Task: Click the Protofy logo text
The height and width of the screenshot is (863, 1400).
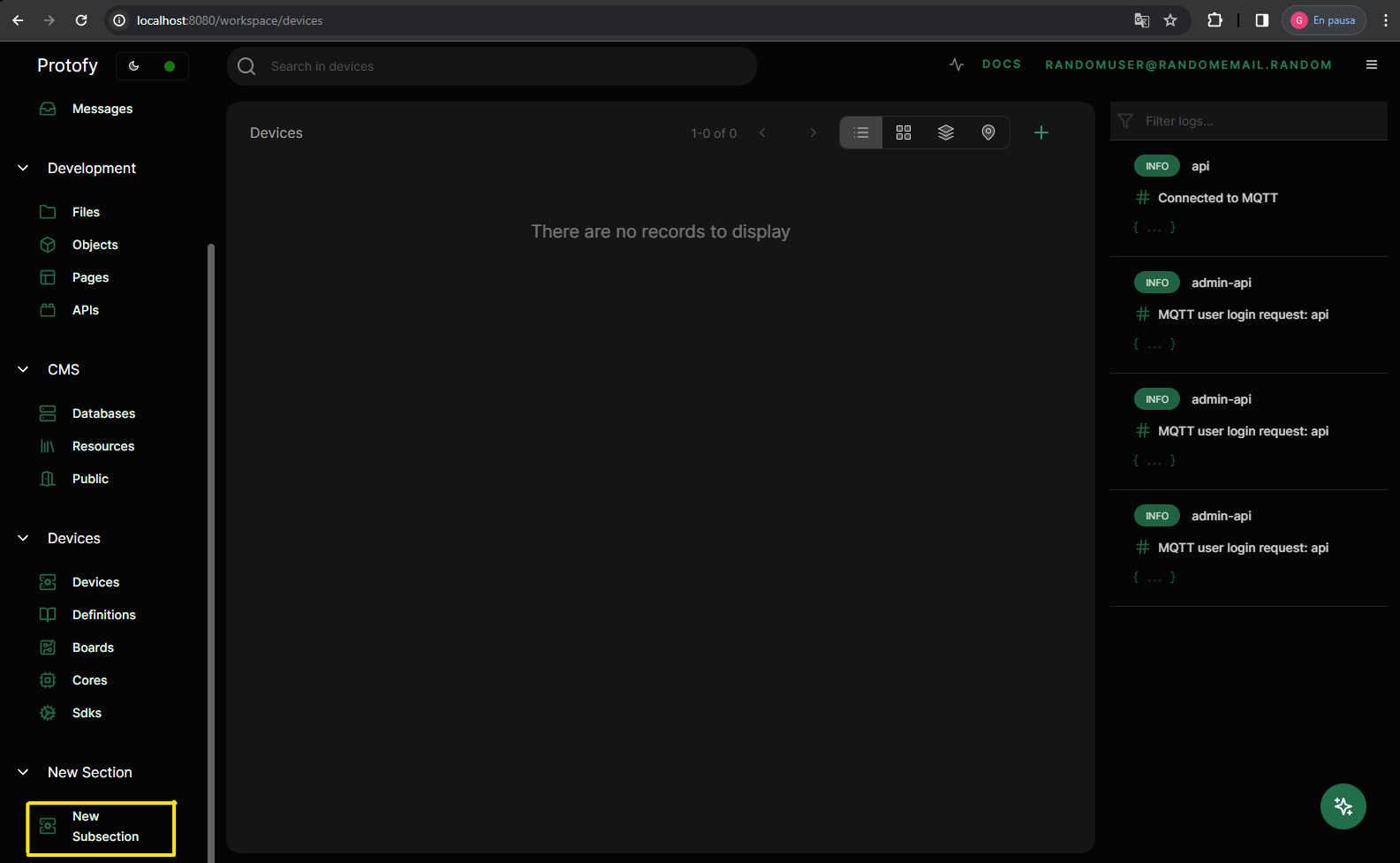Action: coord(67,65)
